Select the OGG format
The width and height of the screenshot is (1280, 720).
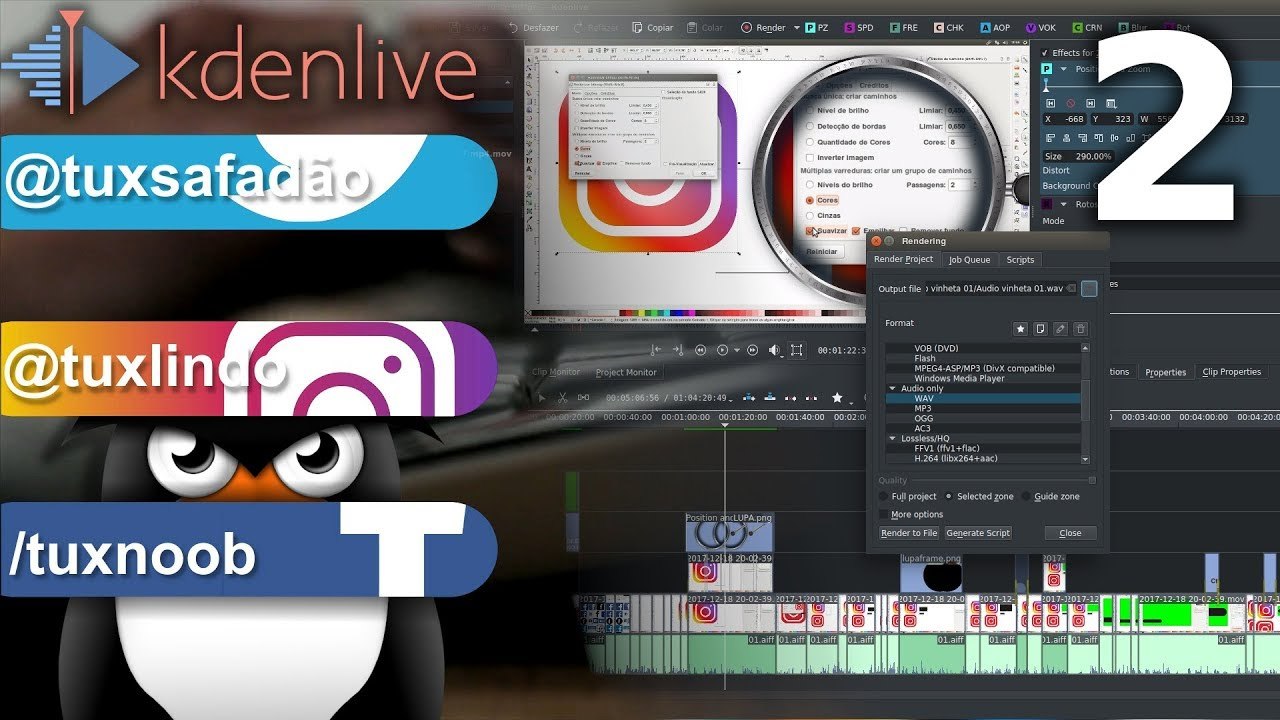click(x=983, y=418)
